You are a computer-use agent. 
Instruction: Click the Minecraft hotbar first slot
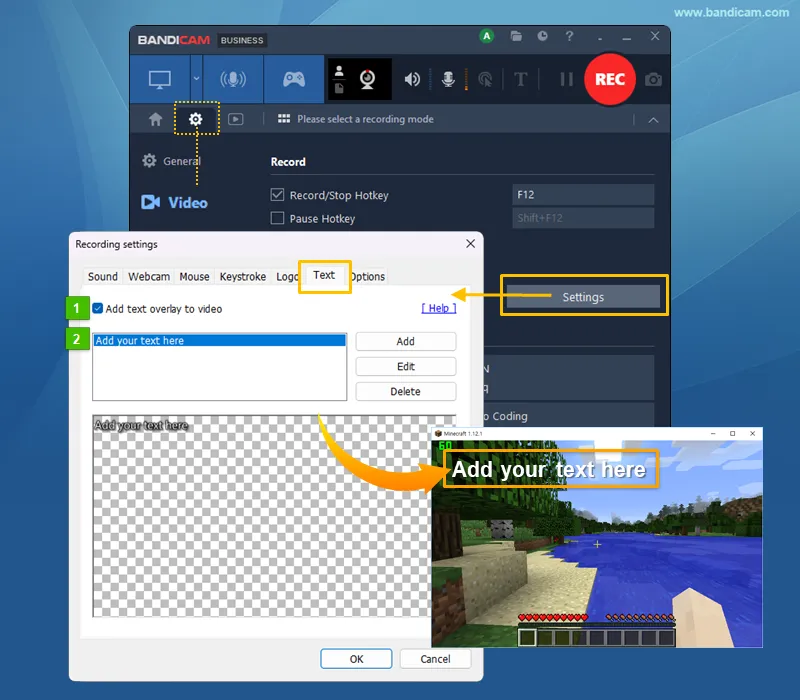pos(528,637)
